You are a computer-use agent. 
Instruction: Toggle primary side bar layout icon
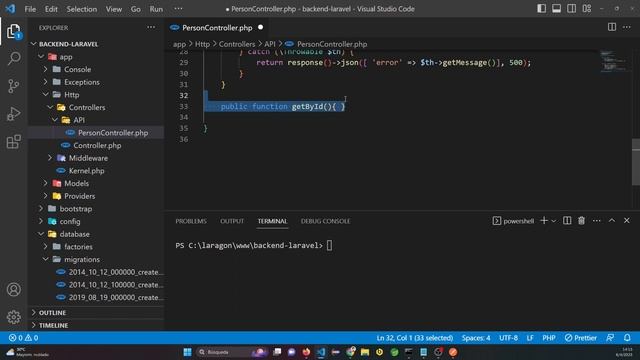[541, 9]
